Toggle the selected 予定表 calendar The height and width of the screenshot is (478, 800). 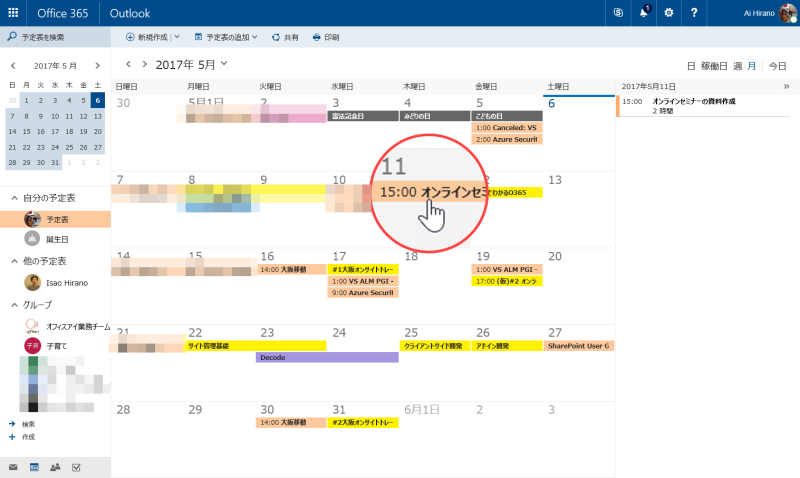(55, 219)
